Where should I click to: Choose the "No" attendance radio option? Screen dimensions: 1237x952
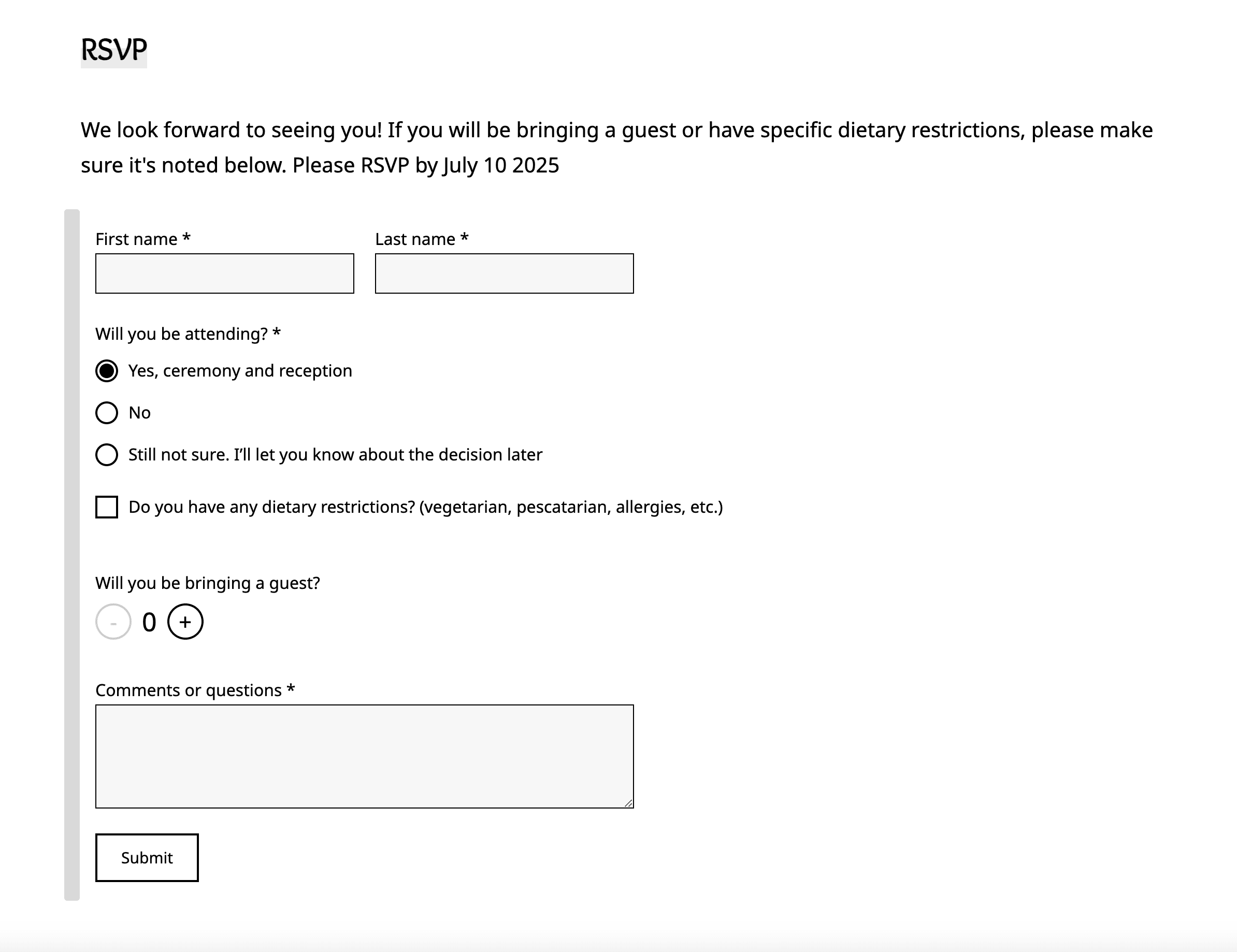pyautogui.click(x=107, y=413)
